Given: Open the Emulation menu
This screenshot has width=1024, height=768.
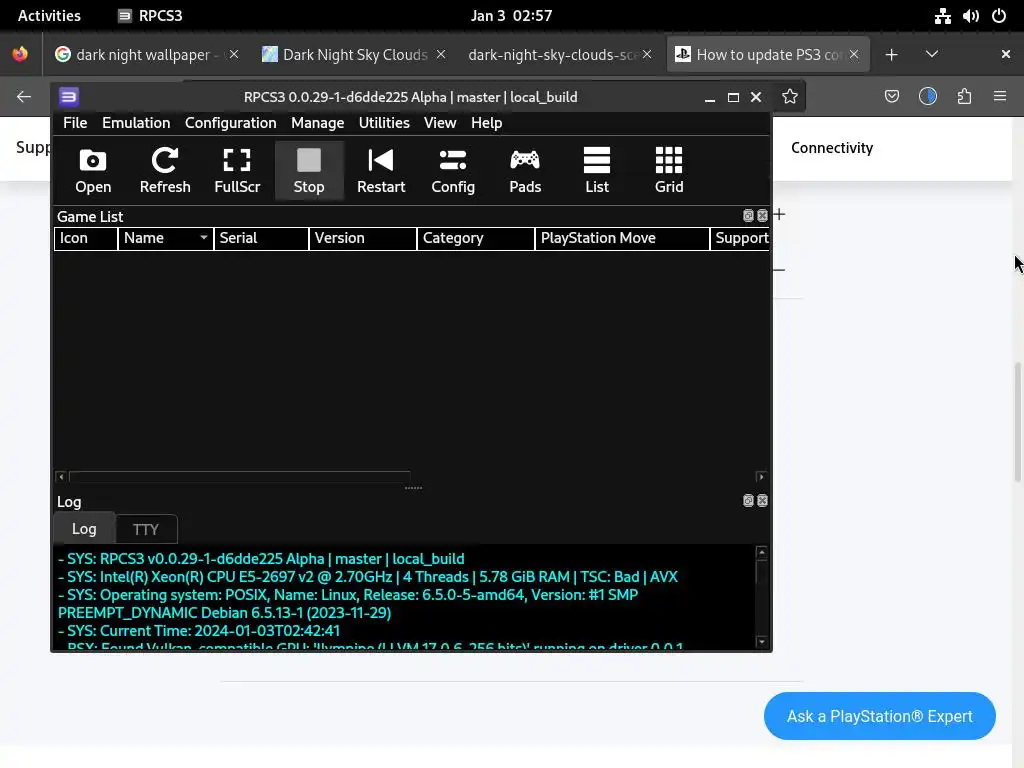Looking at the screenshot, I should 136,123.
